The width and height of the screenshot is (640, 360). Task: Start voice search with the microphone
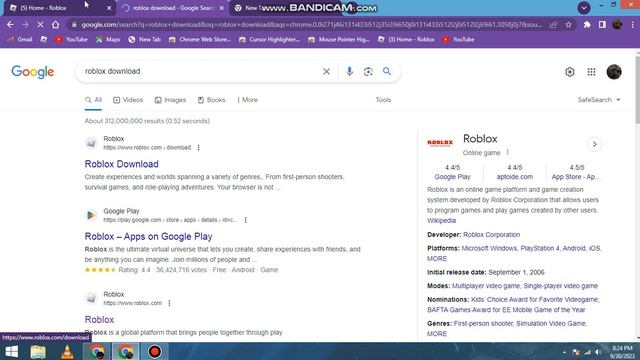tap(349, 71)
